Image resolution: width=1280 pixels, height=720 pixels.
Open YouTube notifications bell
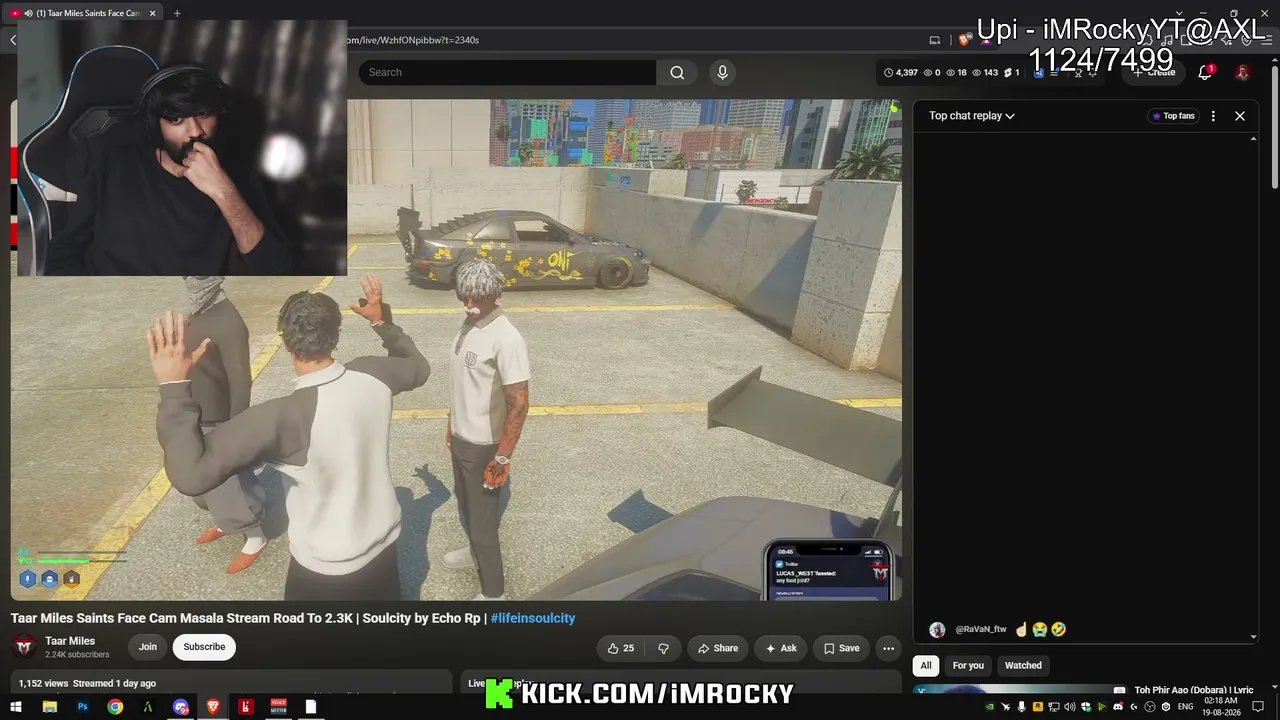coord(1206,72)
